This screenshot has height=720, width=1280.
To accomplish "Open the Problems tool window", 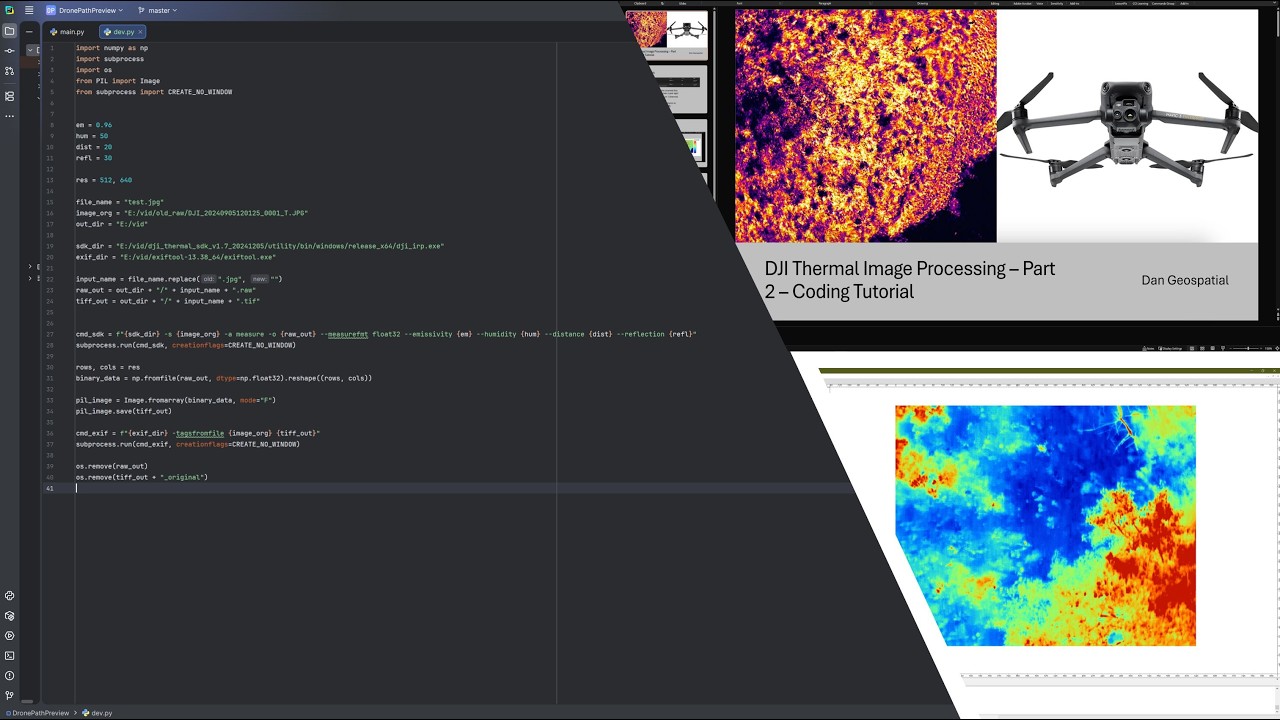I will (9, 676).
